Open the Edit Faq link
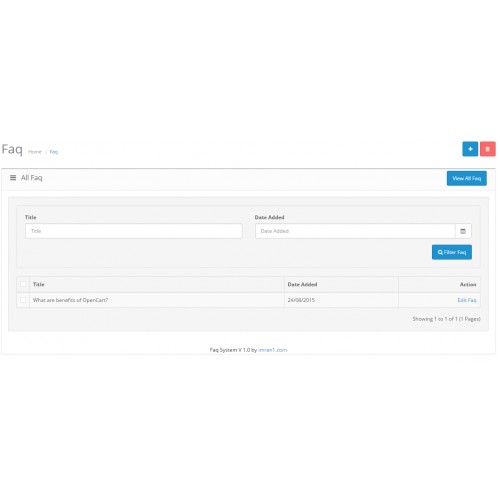Image resolution: width=500 pixels, height=500 pixels. click(467, 300)
